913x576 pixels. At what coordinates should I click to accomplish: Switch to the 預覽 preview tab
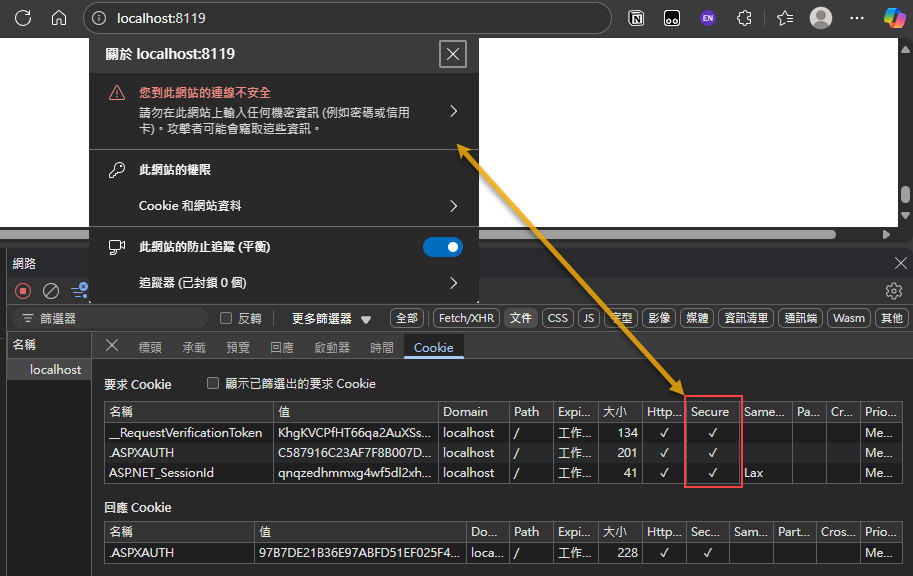pyautogui.click(x=238, y=347)
